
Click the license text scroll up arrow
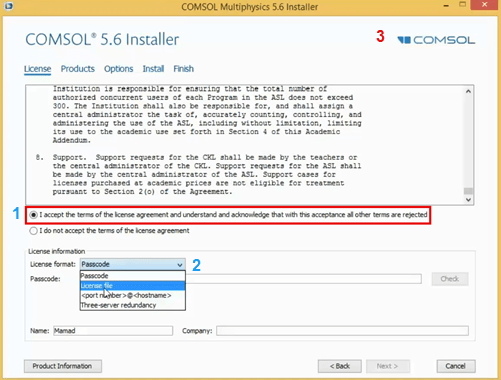tap(468, 91)
